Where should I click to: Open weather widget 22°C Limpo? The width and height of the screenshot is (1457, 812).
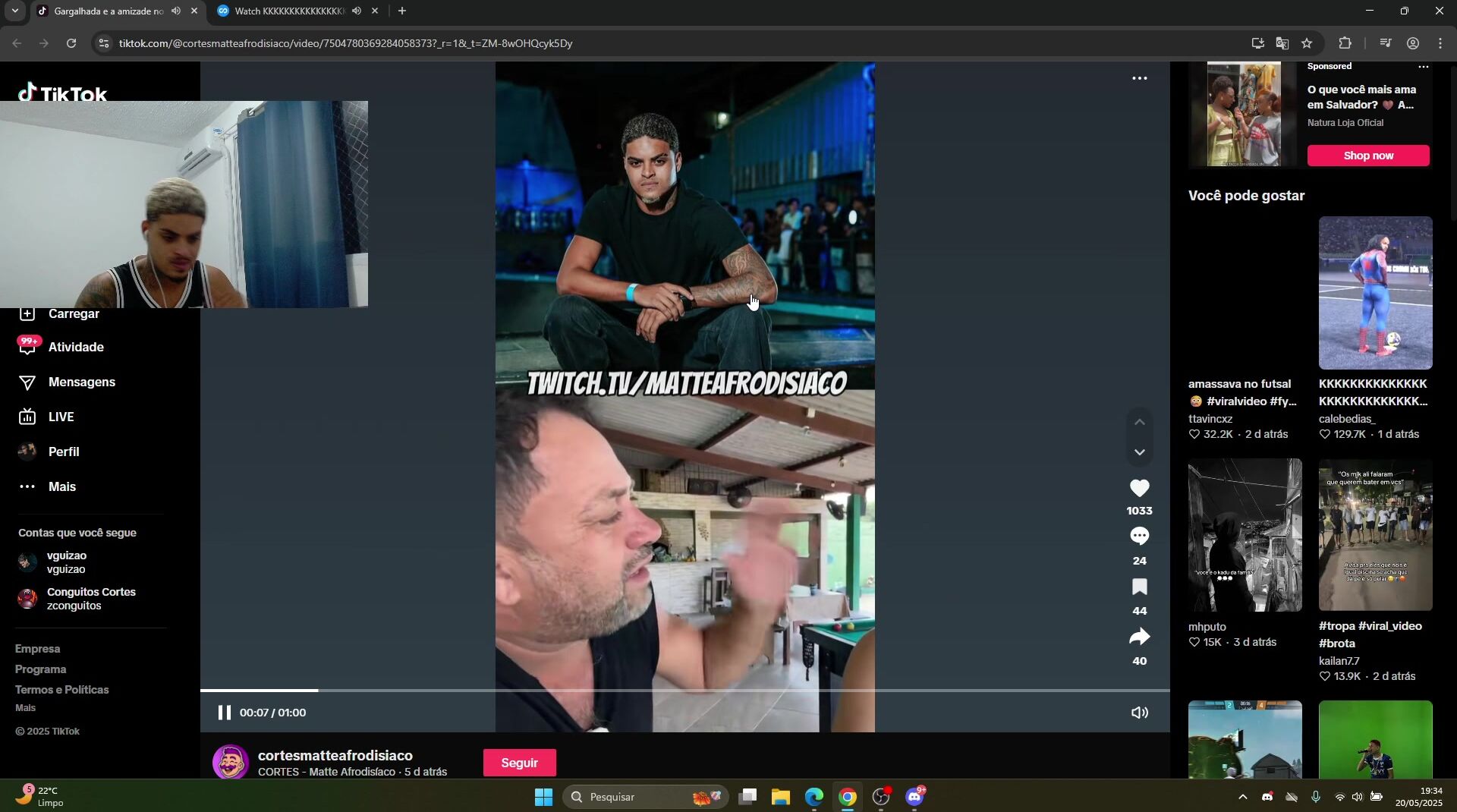click(42, 797)
